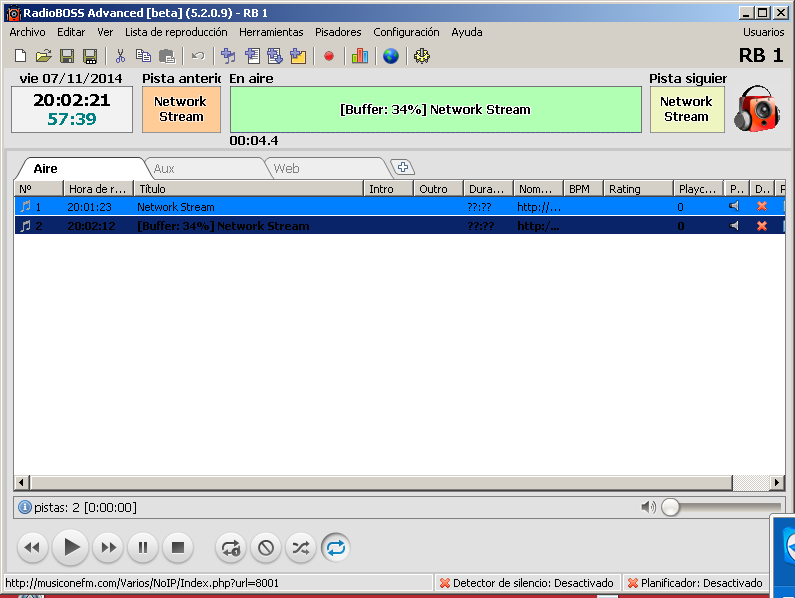Image resolution: width=795 pixels, height=598 pixels.
Task: Stop playback with the square button
Action: pyautogui.click(x=177, y=548)
